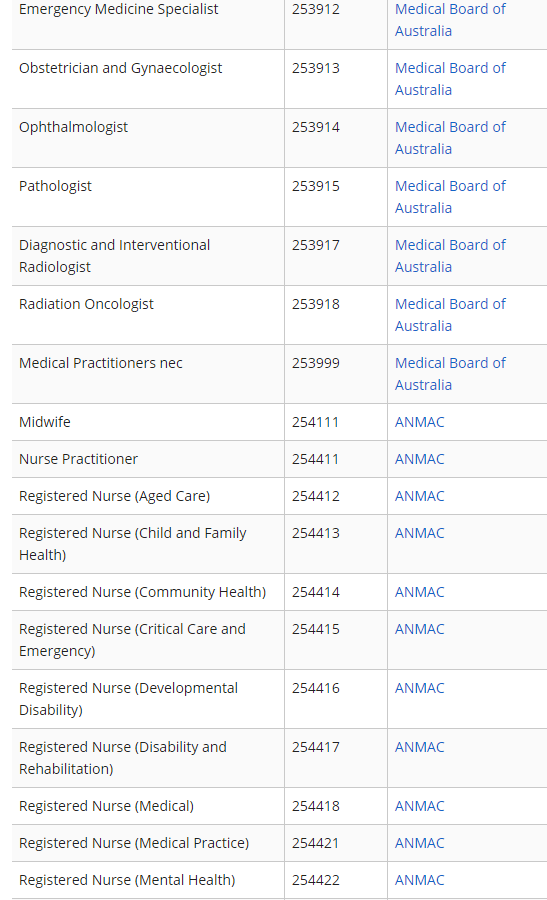The image size is (547, 900).
Task: Open ANMAC link for Disability and Rehabilitation nurse
Action: click(420, 747)
